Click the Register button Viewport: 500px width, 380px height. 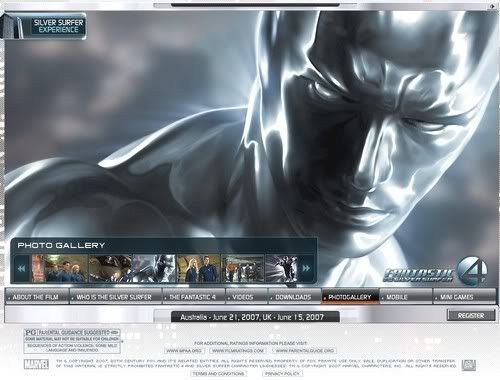tap(471, 315)
